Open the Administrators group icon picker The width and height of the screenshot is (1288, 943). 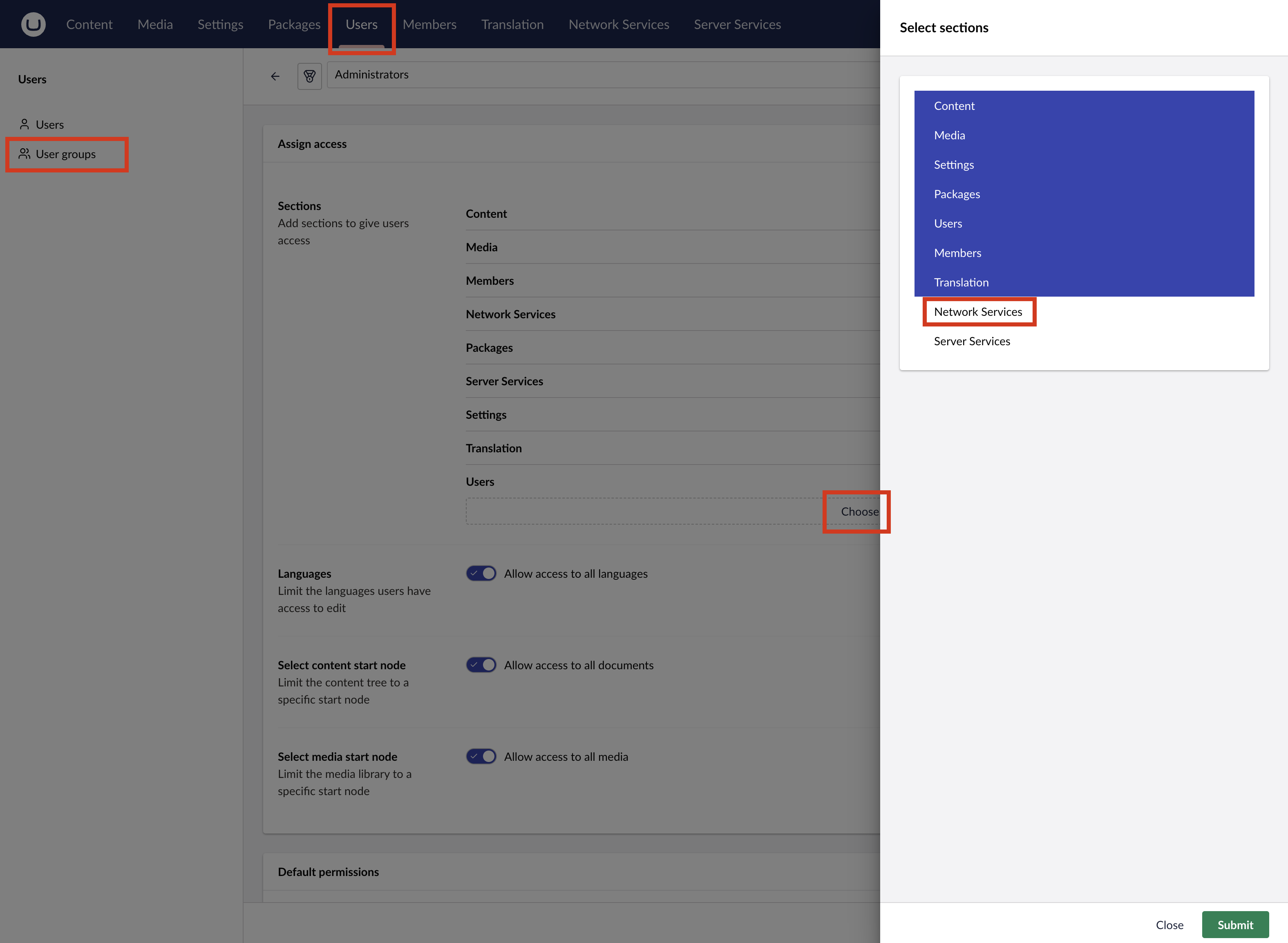[x=309, y=76]
